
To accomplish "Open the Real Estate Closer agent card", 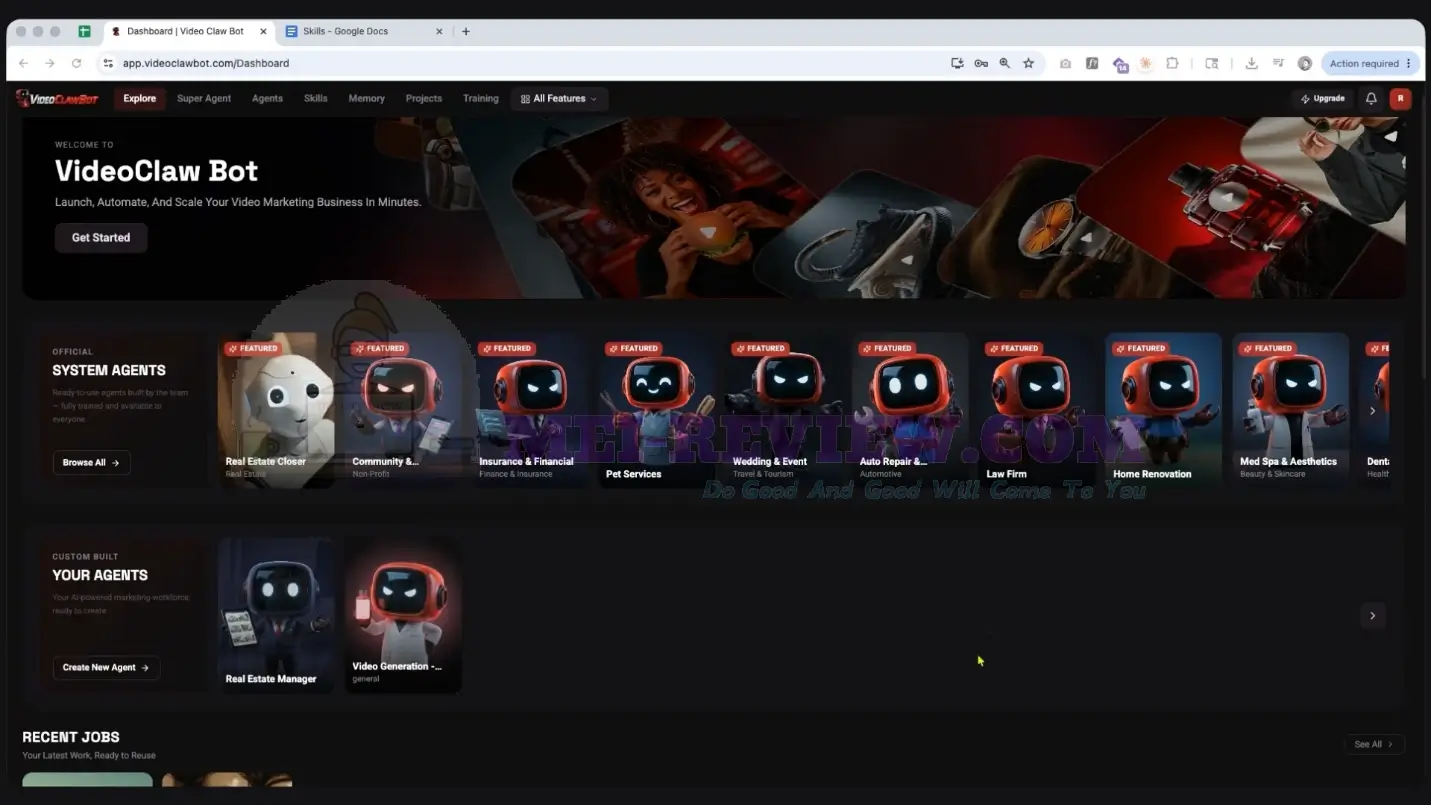I will coord(276,410).
